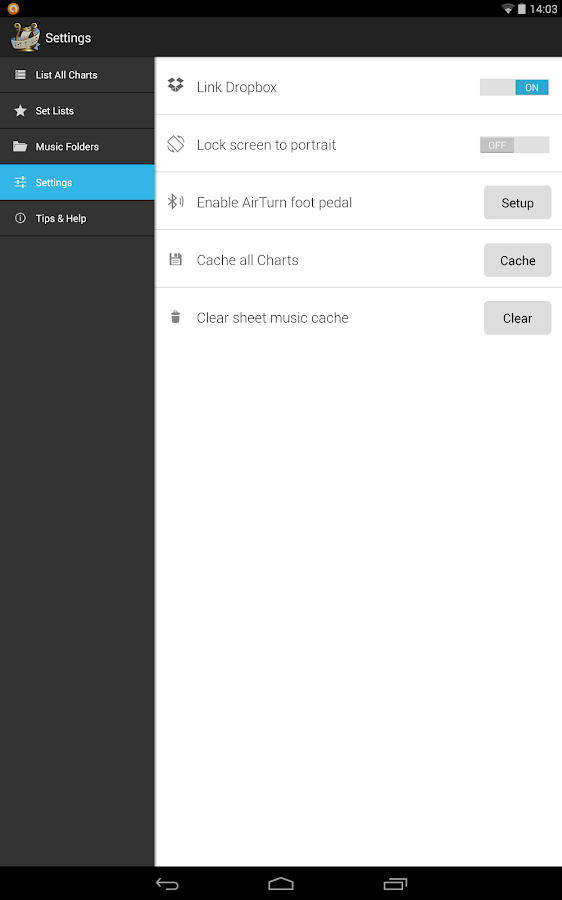Screen dimensions: 562x900
Task: Tap the Cache button
Action: 517,261
